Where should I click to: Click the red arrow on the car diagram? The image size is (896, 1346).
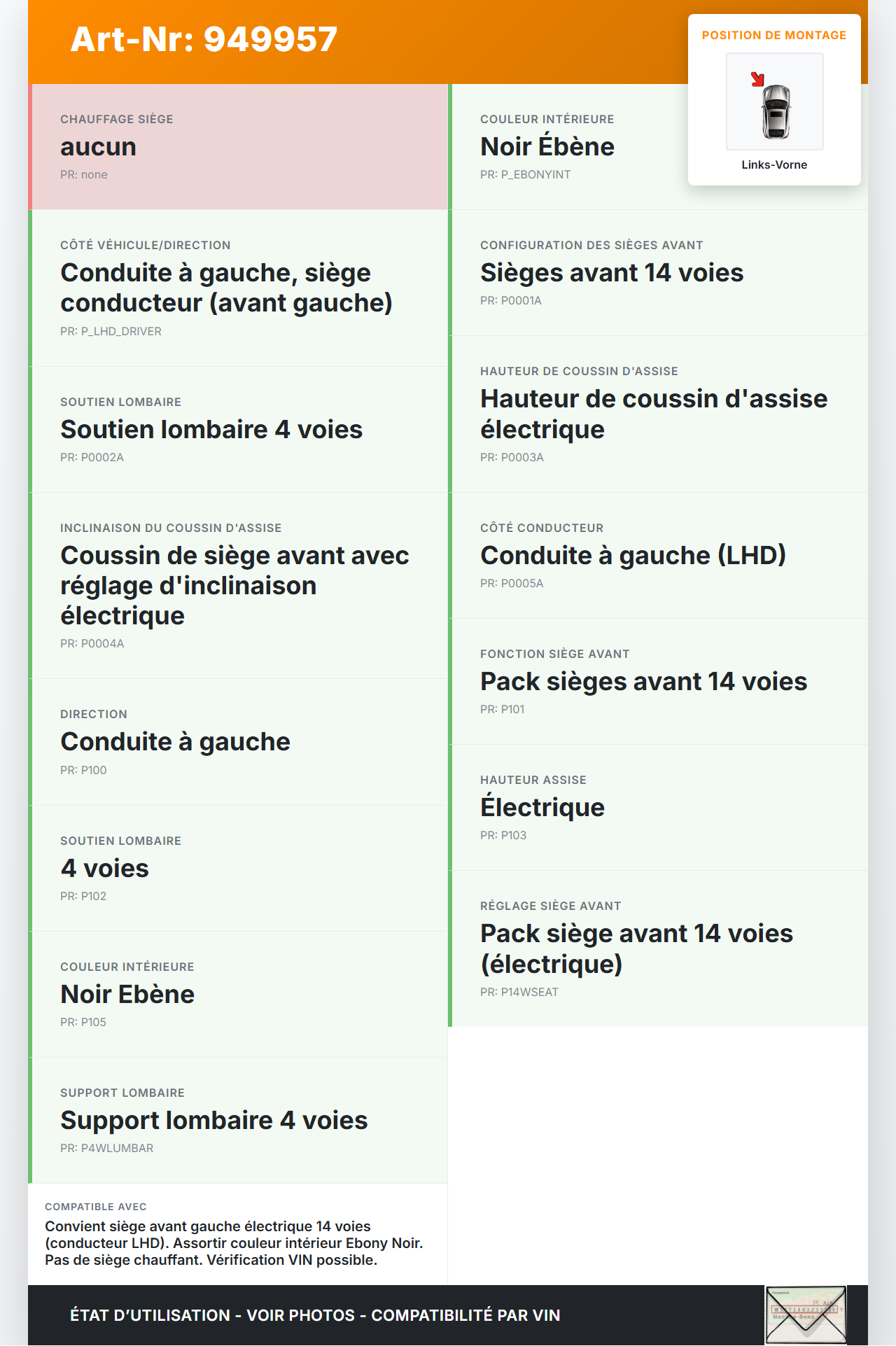pyautogui.click(x=757, y=79)
